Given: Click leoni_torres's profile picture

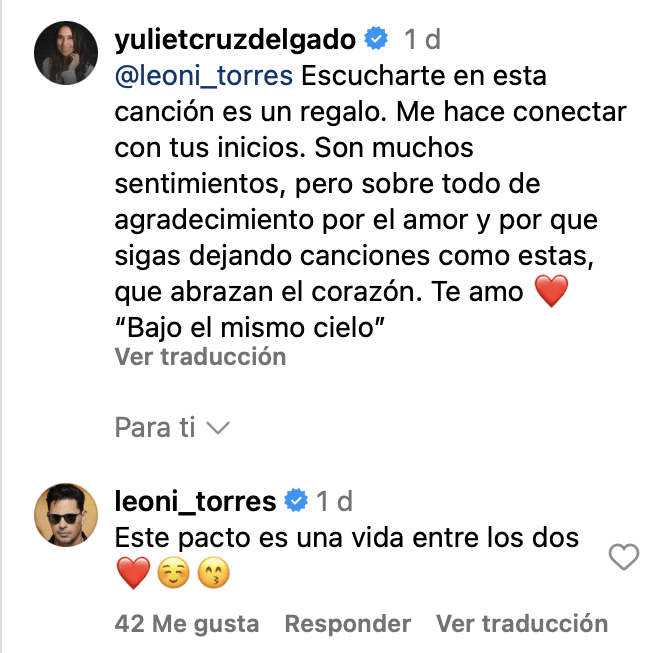Looking at the screenshot, I should point(66,515).
